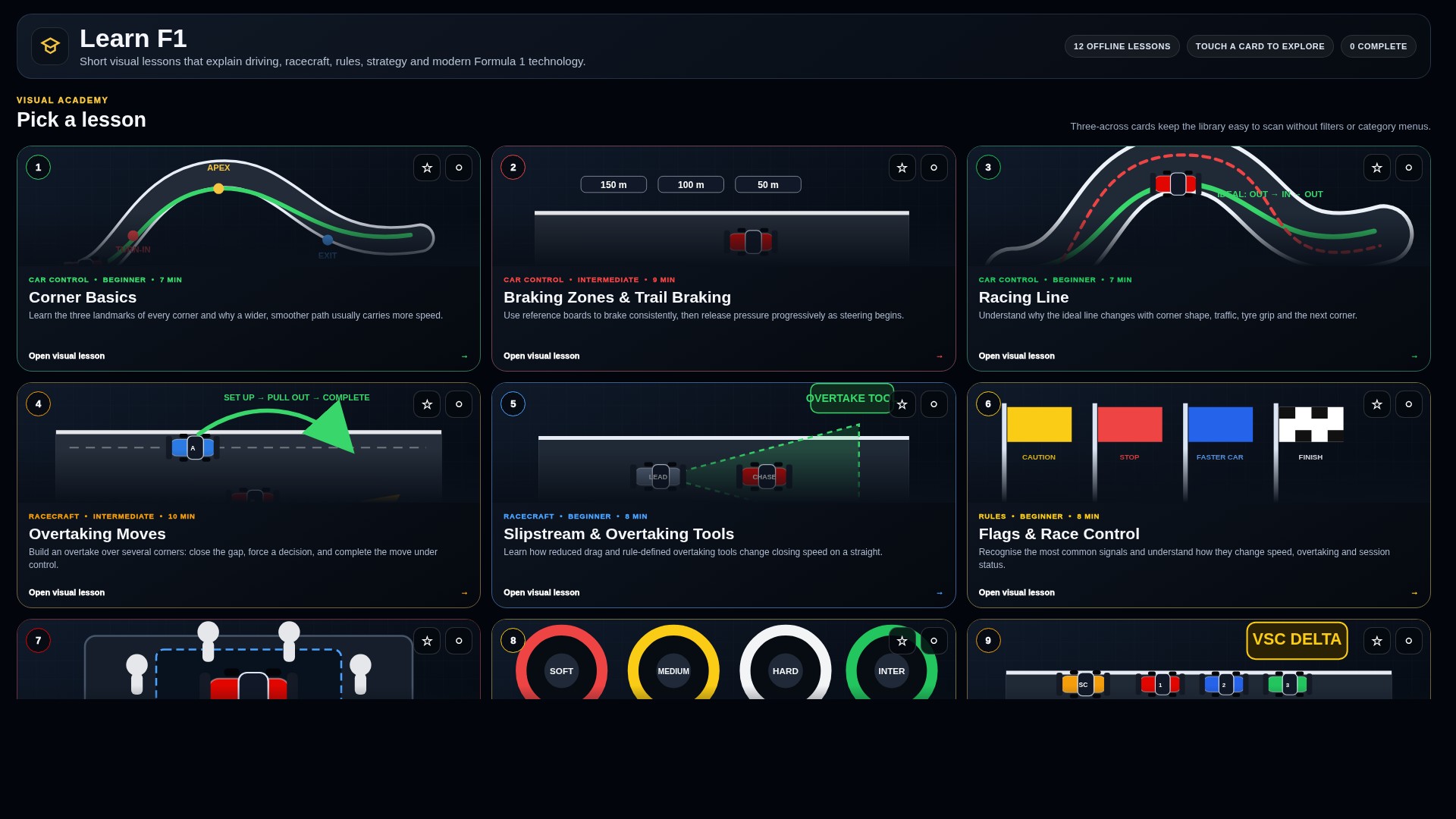Open visual lesson for Racing Line

coord(1016,356)
